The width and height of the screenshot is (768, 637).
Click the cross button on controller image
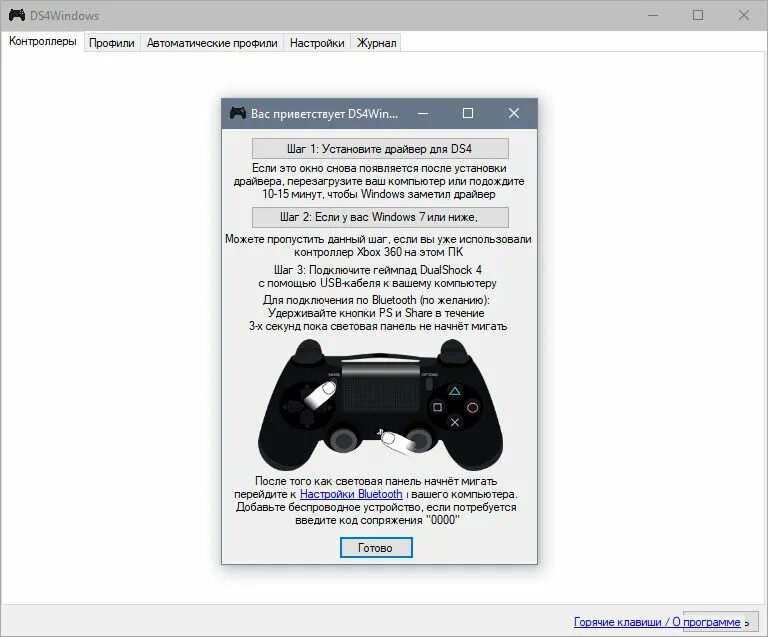click(x=455, y=422)
